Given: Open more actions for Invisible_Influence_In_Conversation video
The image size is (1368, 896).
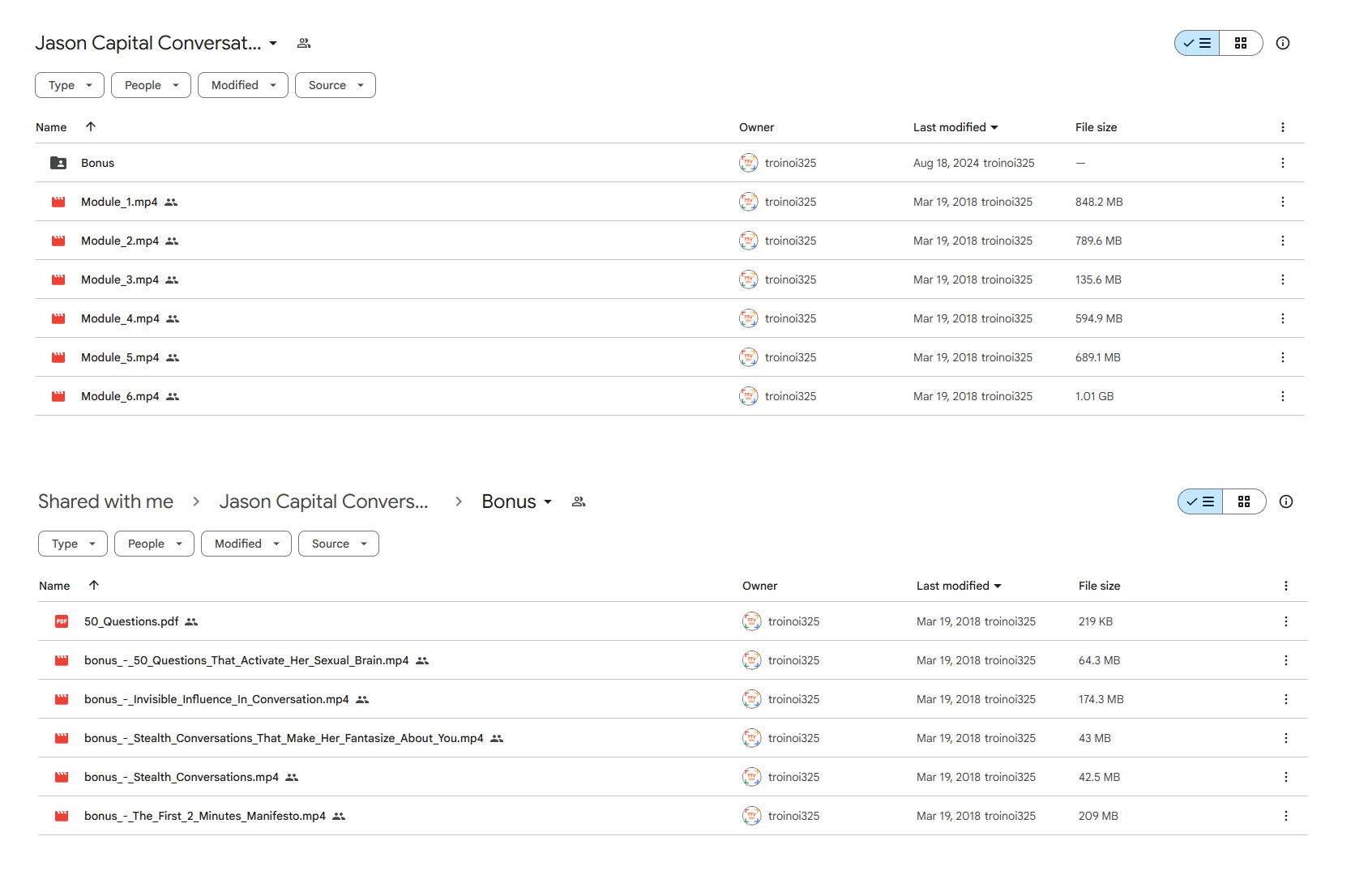Looking at the screenshot, I should (x=1285, y=699).
